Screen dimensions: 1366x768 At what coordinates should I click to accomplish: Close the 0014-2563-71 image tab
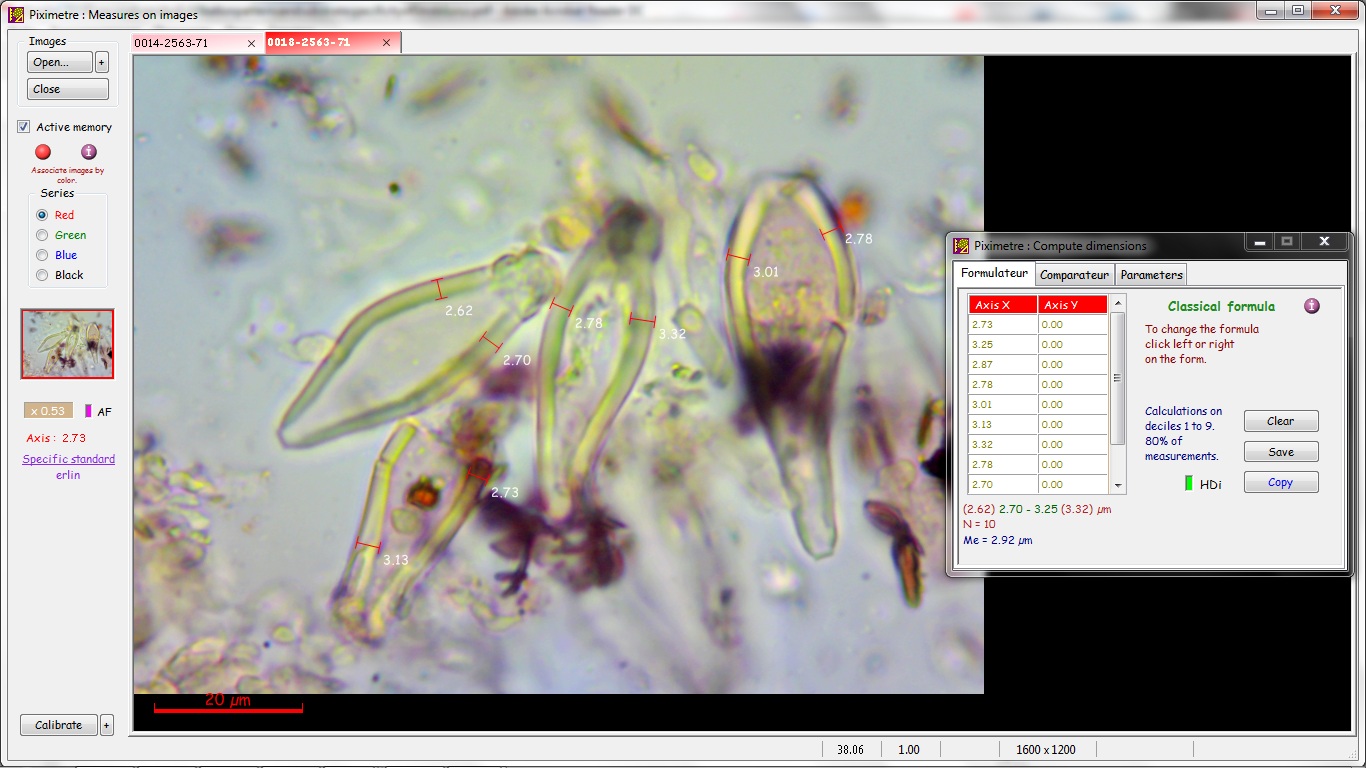(251, 43)
